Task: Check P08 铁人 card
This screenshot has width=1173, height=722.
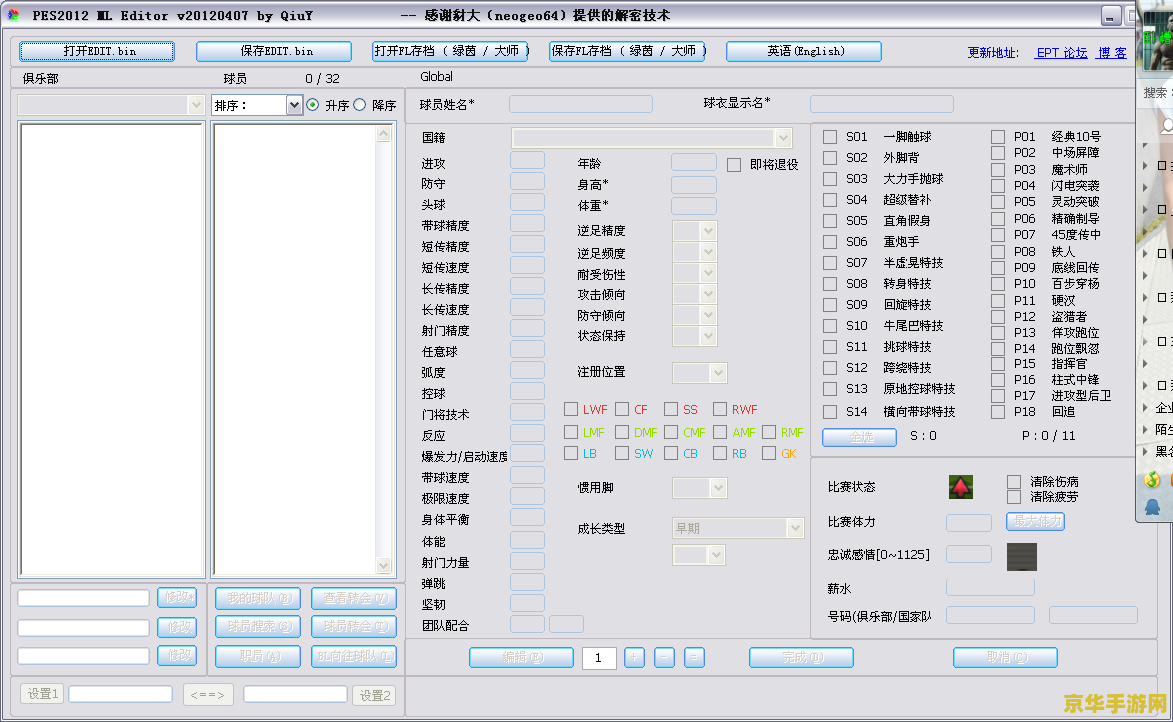Action: pyautogui.click(x=998, y=251)
